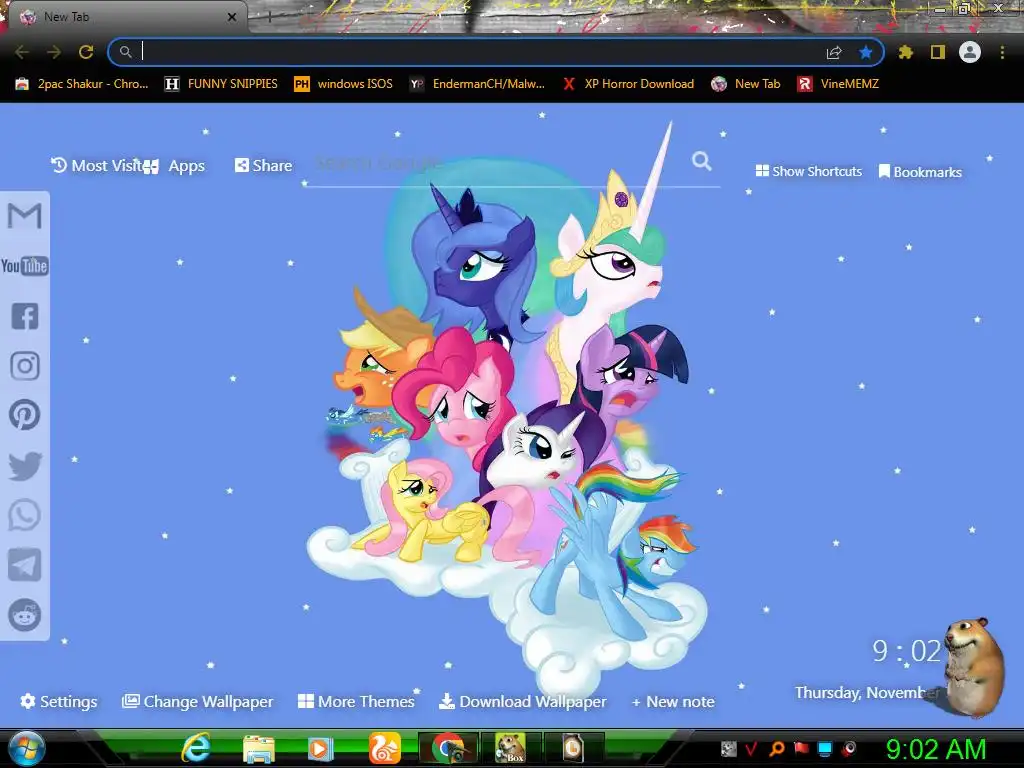Open Windows Explorer folder on taskbar

click(259, 748)
